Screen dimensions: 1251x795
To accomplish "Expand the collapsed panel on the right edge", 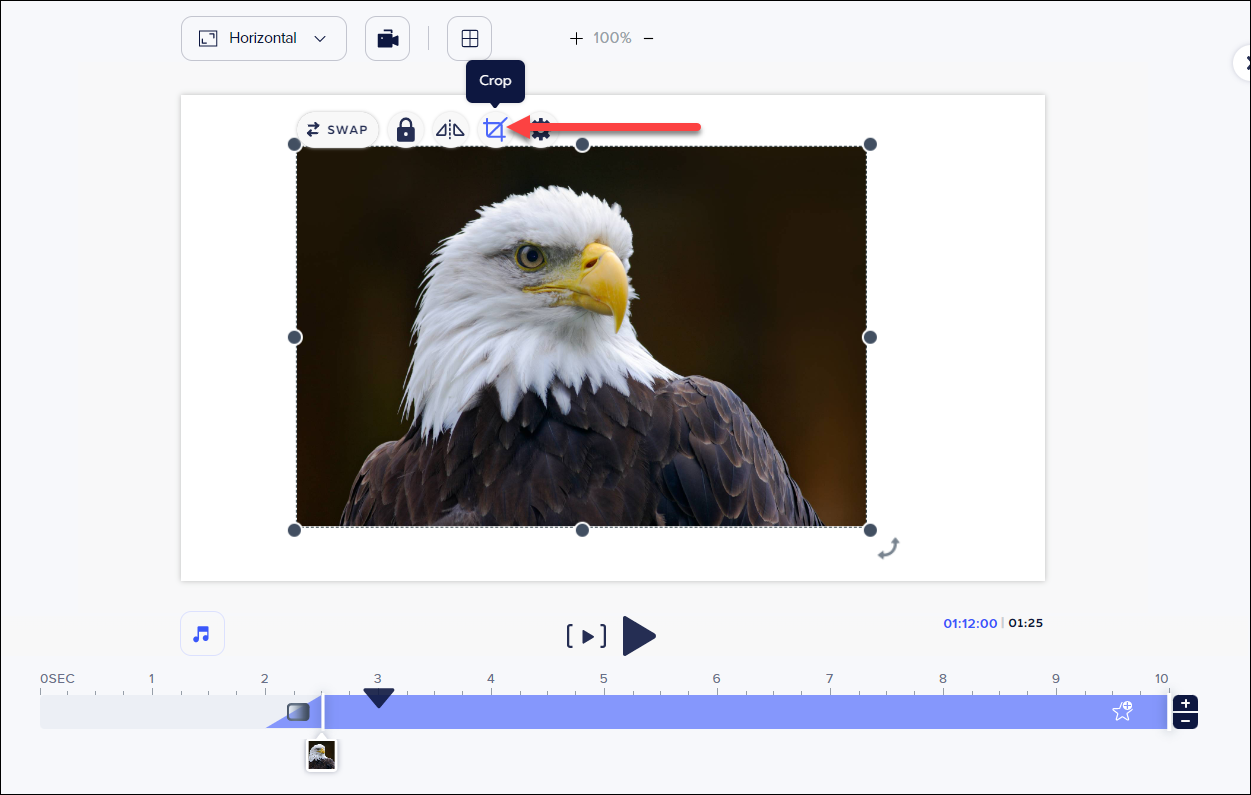I will tap(1243, 62).
